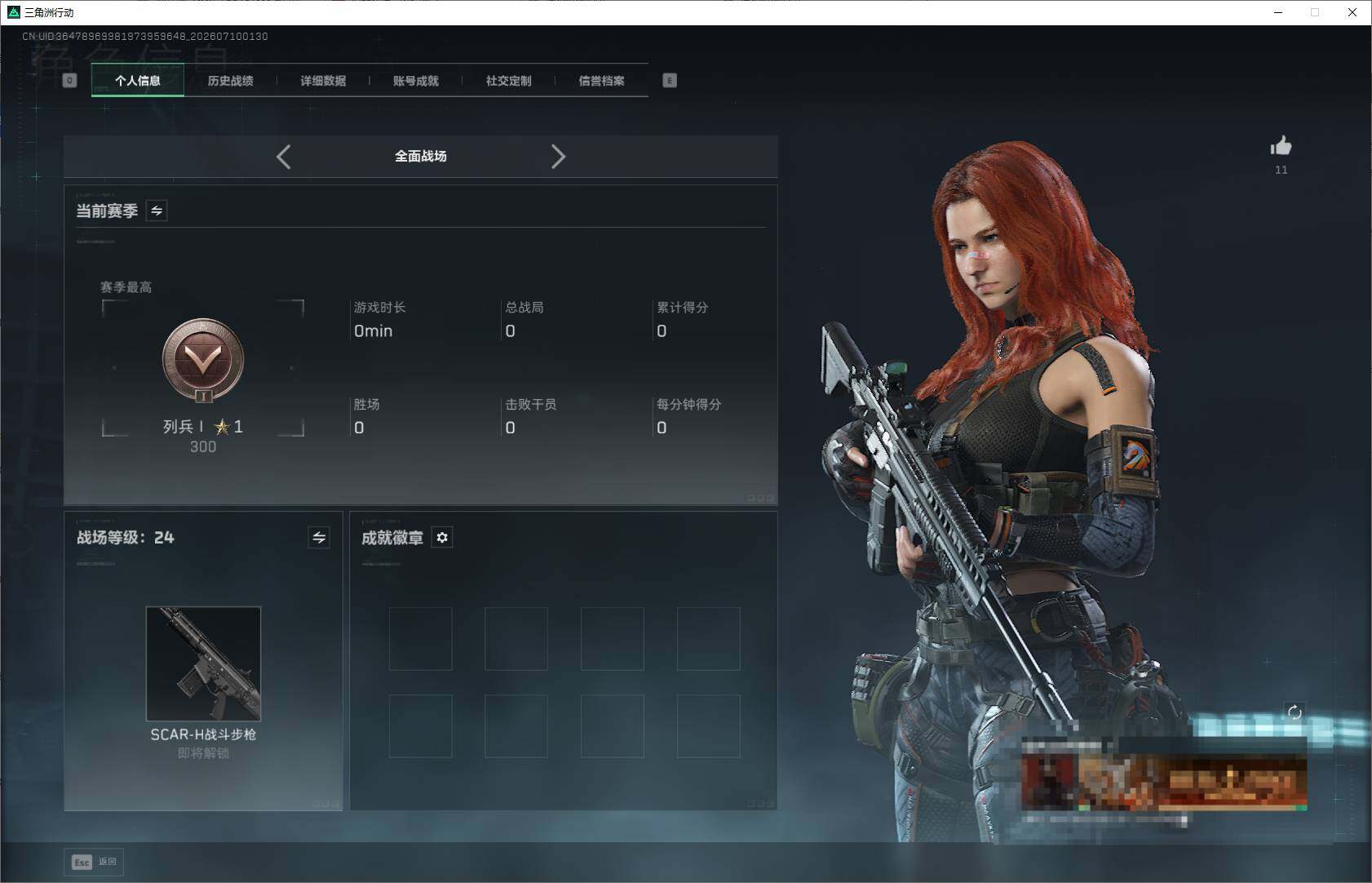Open the 个人信息 tab
The image size is (1372, 883).
pyautogui.click(x=137, y=81)
